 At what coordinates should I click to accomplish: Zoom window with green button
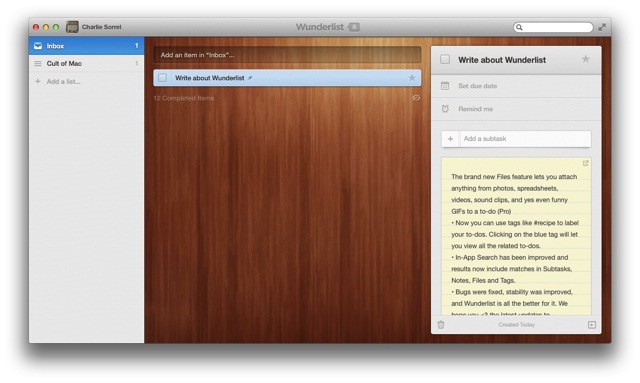point(56,27)
